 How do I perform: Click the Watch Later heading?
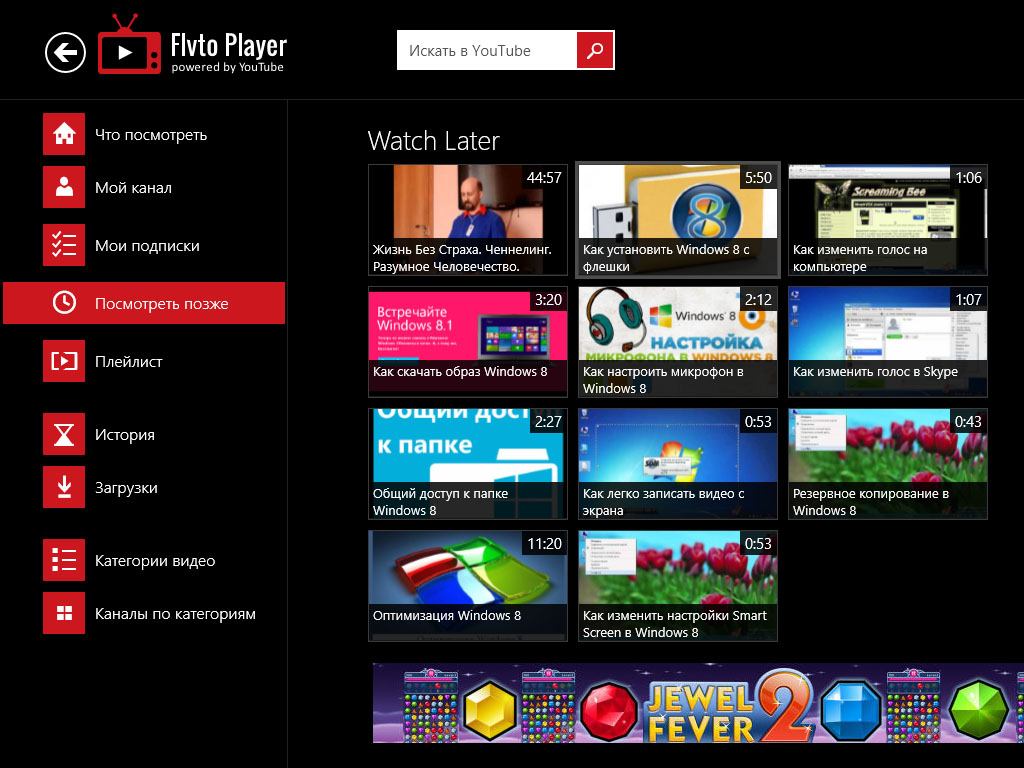click(434, 141)
